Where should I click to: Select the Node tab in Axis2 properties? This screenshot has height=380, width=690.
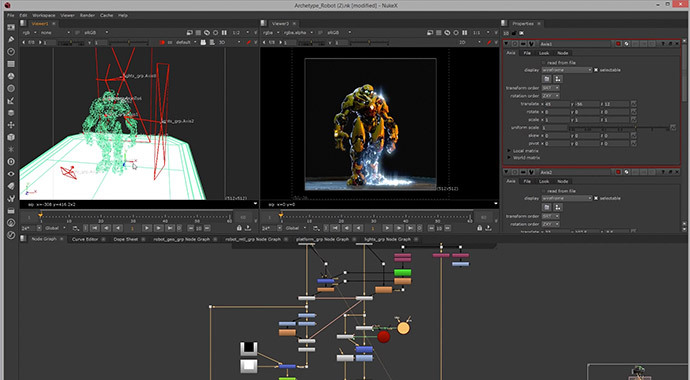point(562,181)
